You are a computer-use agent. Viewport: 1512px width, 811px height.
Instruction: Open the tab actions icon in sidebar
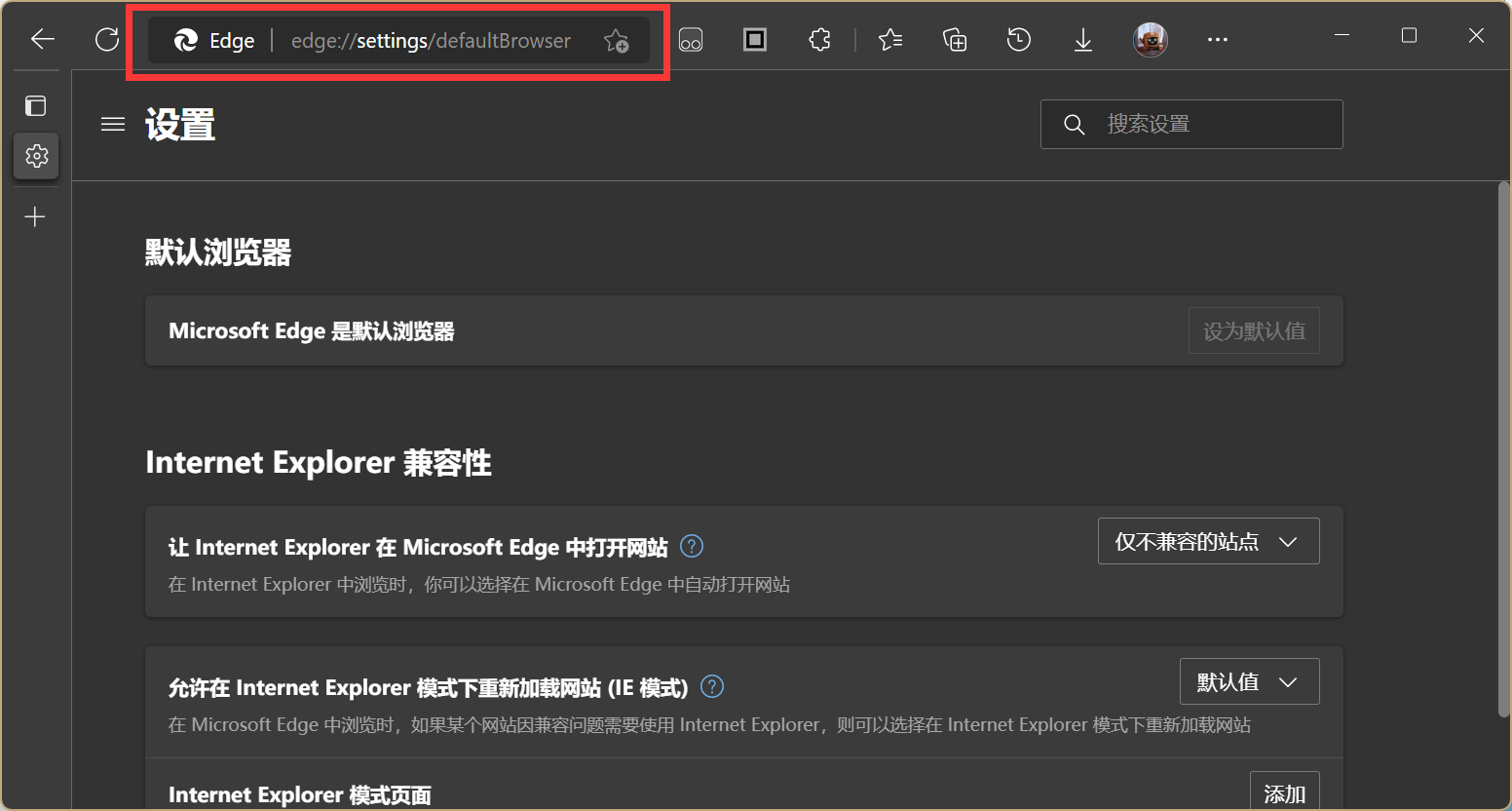click(x=36, y=105)
